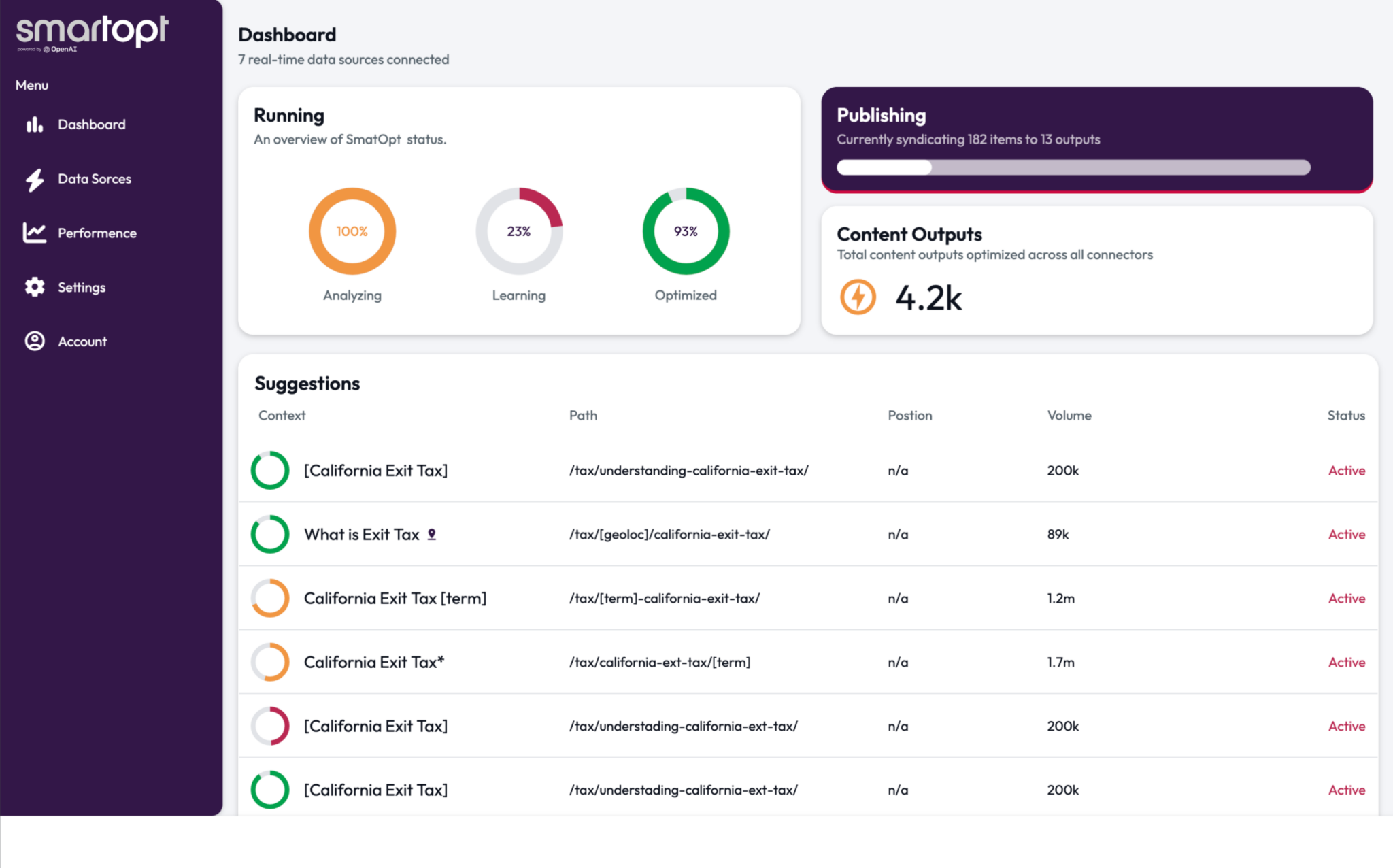
Task: Click the Dashboard bar chart icon
Action: coord(35,124)
